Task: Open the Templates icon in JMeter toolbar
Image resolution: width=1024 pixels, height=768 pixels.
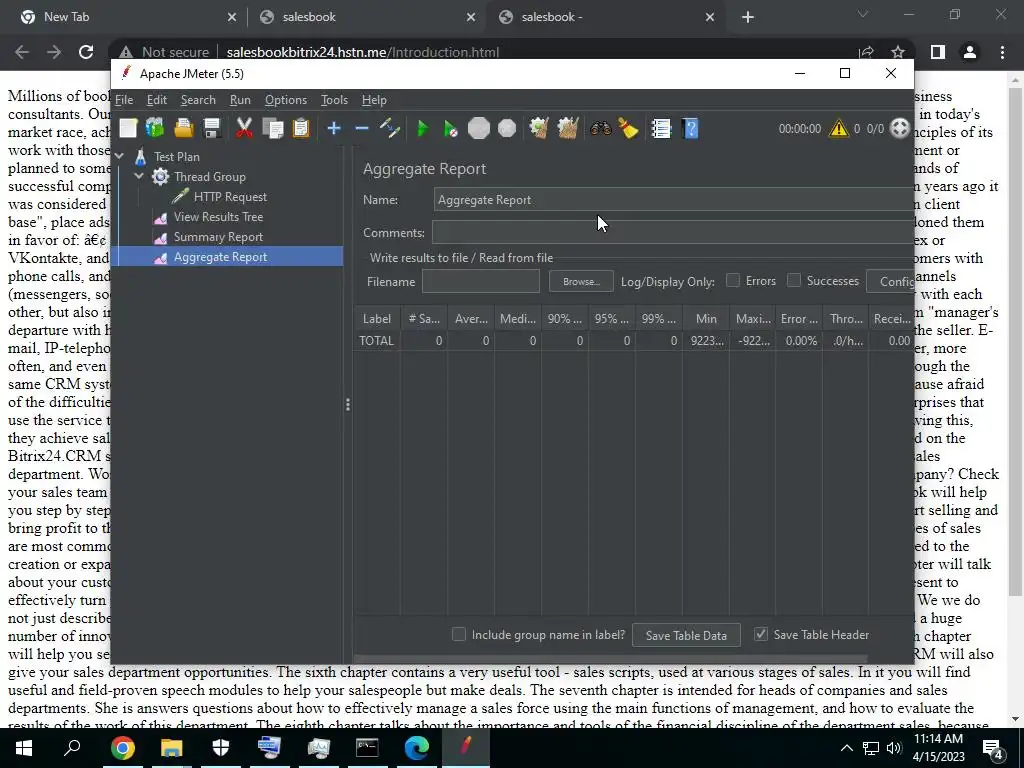Action: click(155, 129)
